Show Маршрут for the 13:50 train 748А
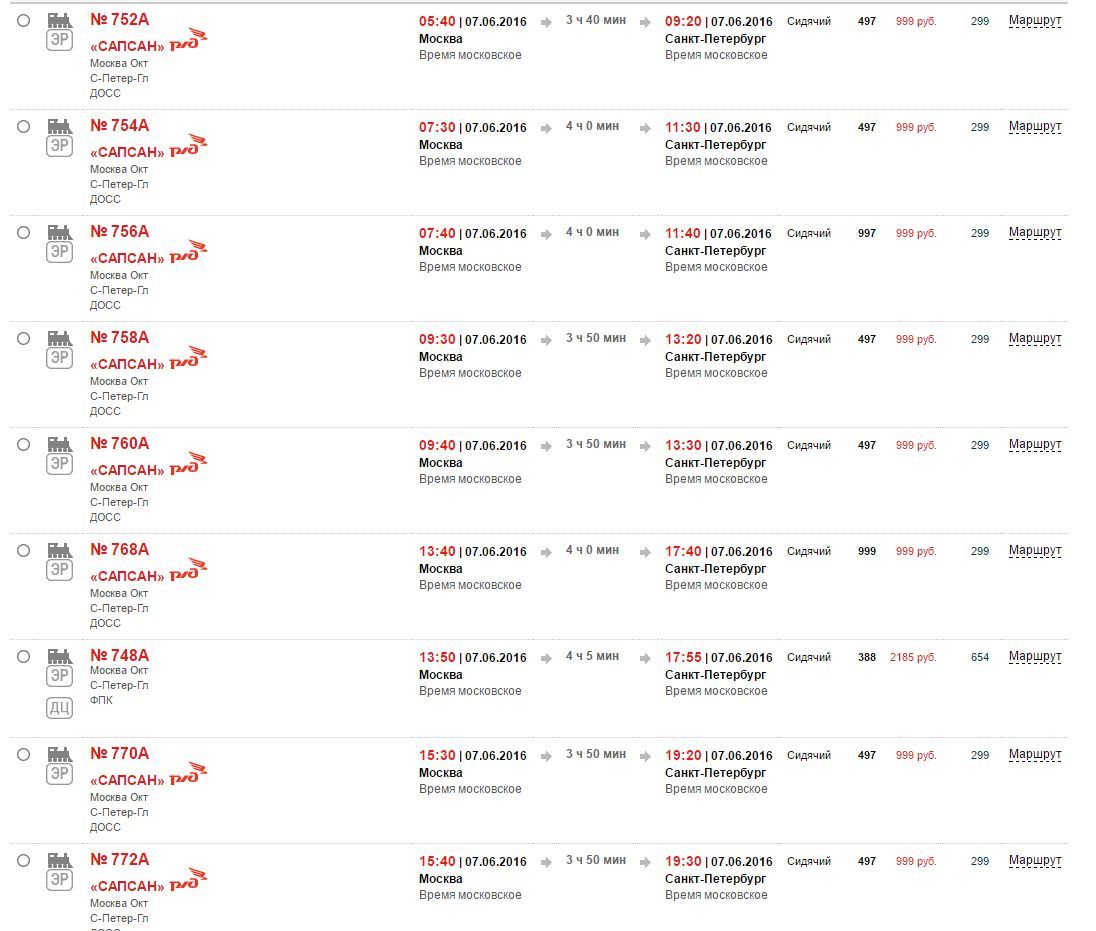Image resolution: width=1096 pixels, height=931 pixels. click(1035, 657)
